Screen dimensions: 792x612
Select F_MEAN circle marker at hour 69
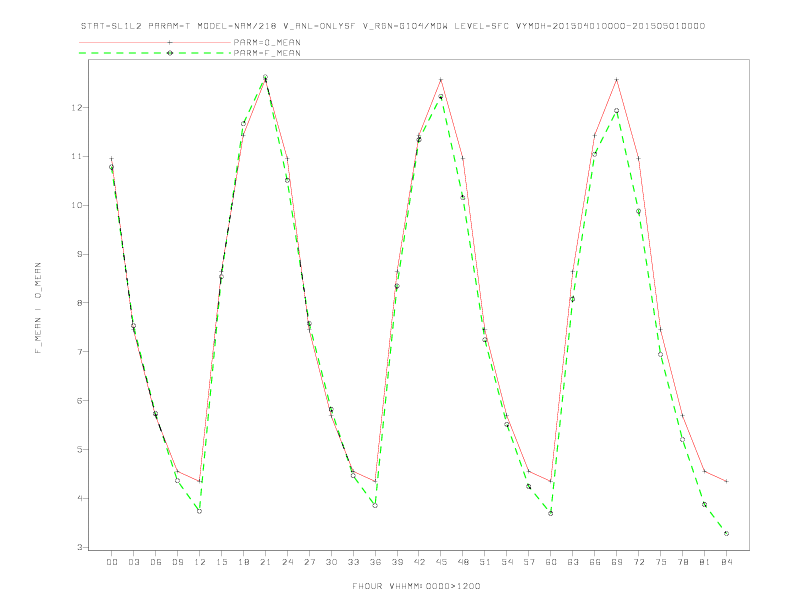[617, 111]
